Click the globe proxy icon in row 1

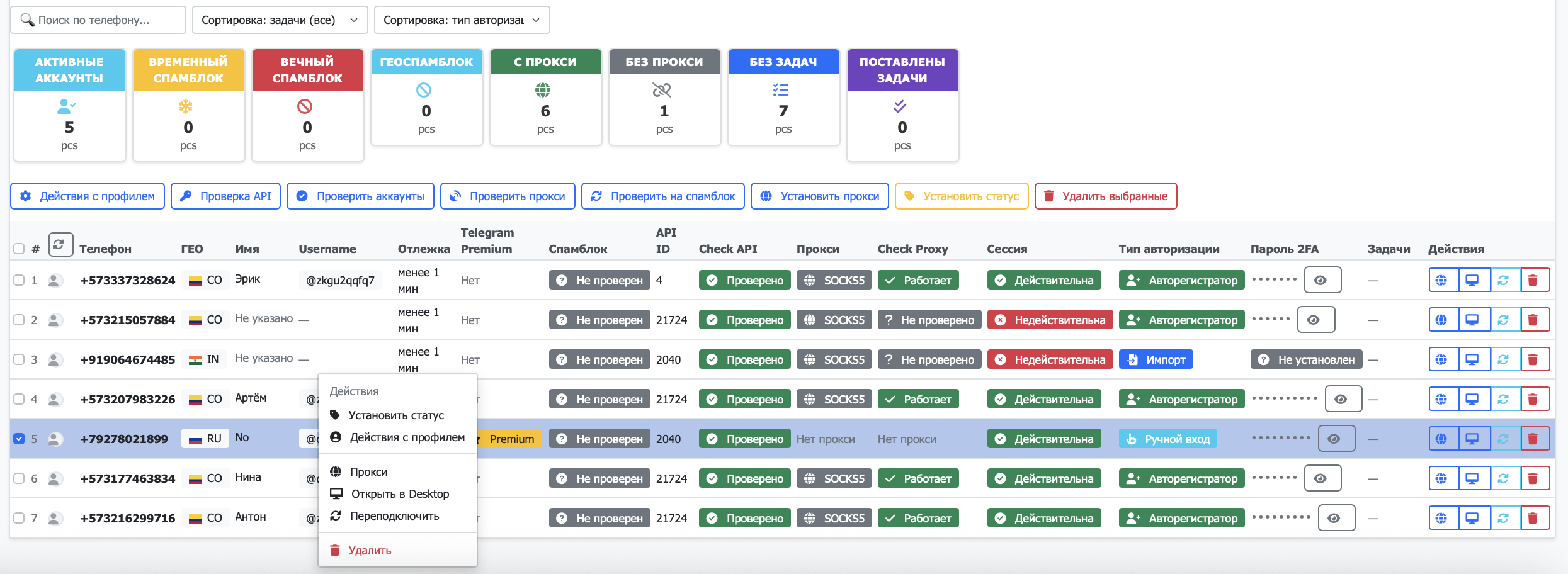pyautogui.click(x=1442, y=280)
